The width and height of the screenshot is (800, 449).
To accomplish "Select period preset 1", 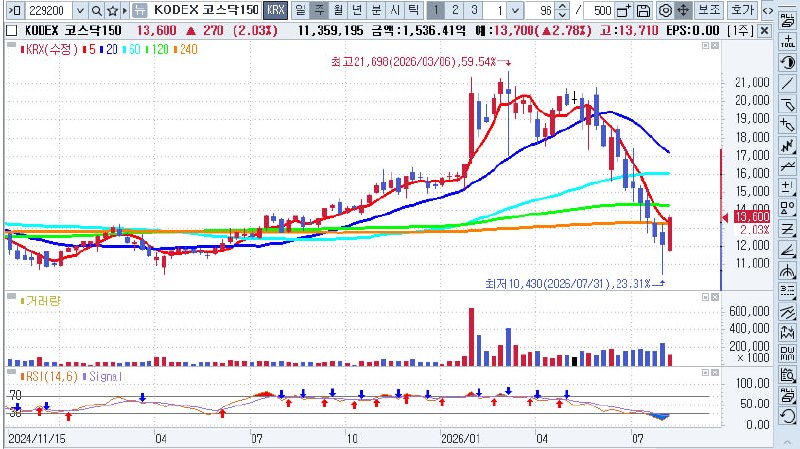I will [436, 10].
